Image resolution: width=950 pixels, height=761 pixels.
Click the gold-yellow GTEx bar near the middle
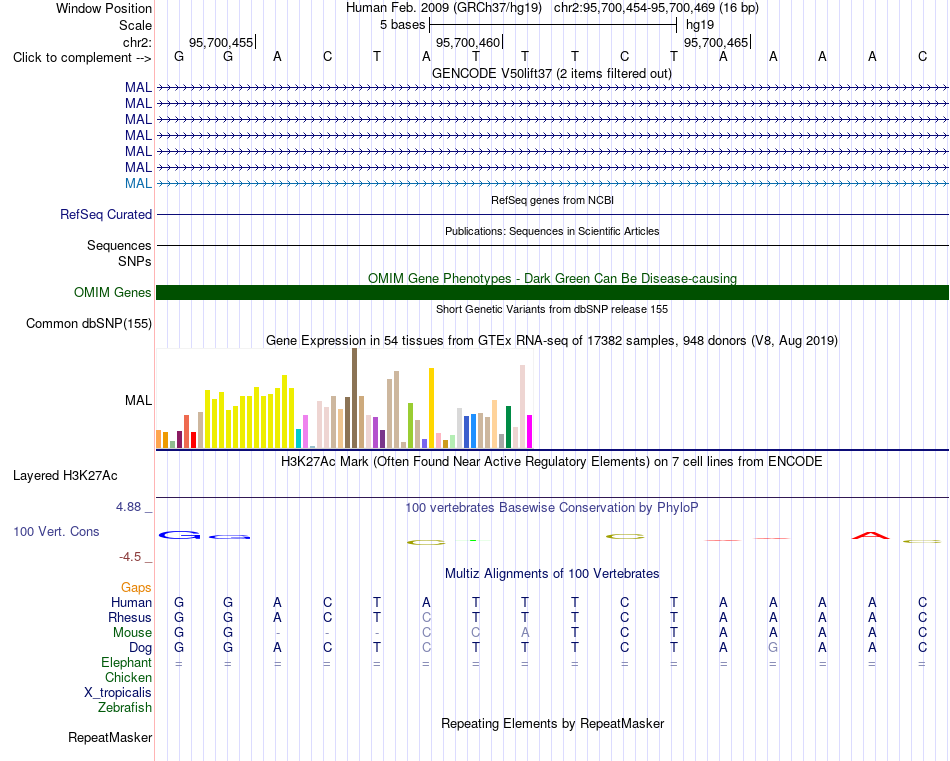431,408
